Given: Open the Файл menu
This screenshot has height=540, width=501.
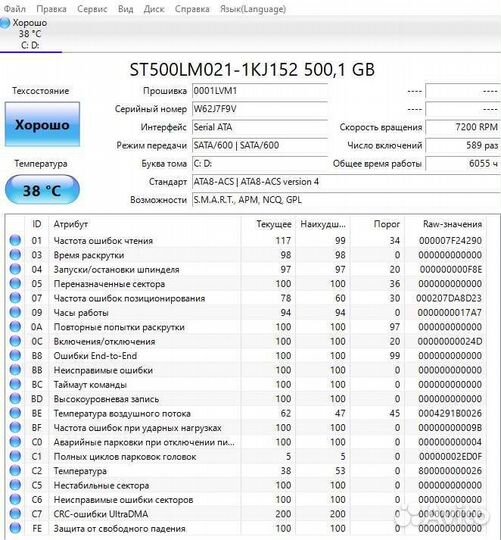Looking at the screenshot, I should pos(14,9).
